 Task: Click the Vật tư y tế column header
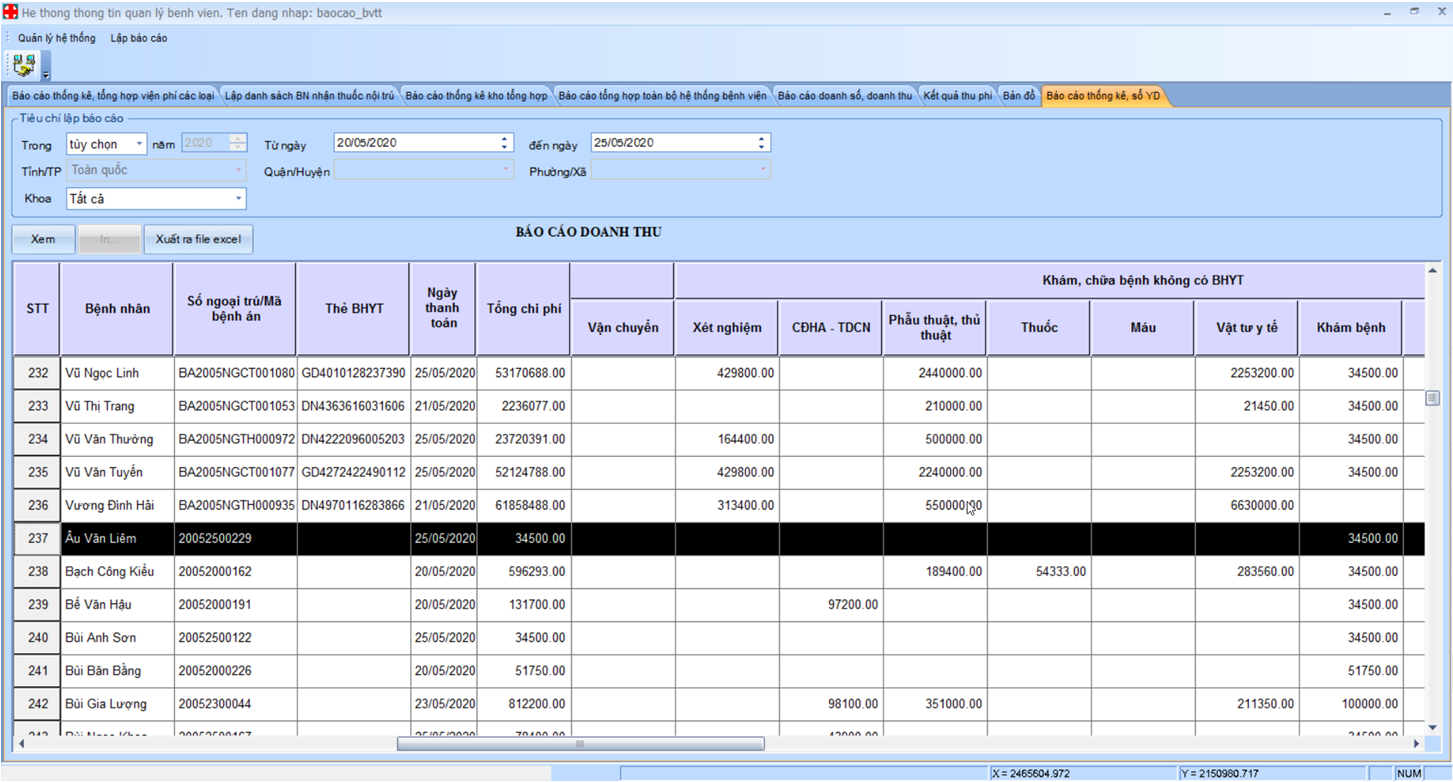pyautogui.click(x=1246, y=328)
